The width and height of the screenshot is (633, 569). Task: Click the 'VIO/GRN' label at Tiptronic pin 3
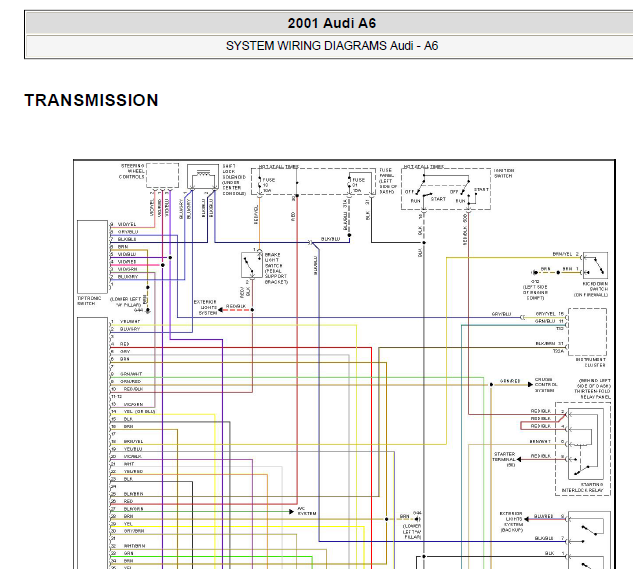(x=127, y=269)
